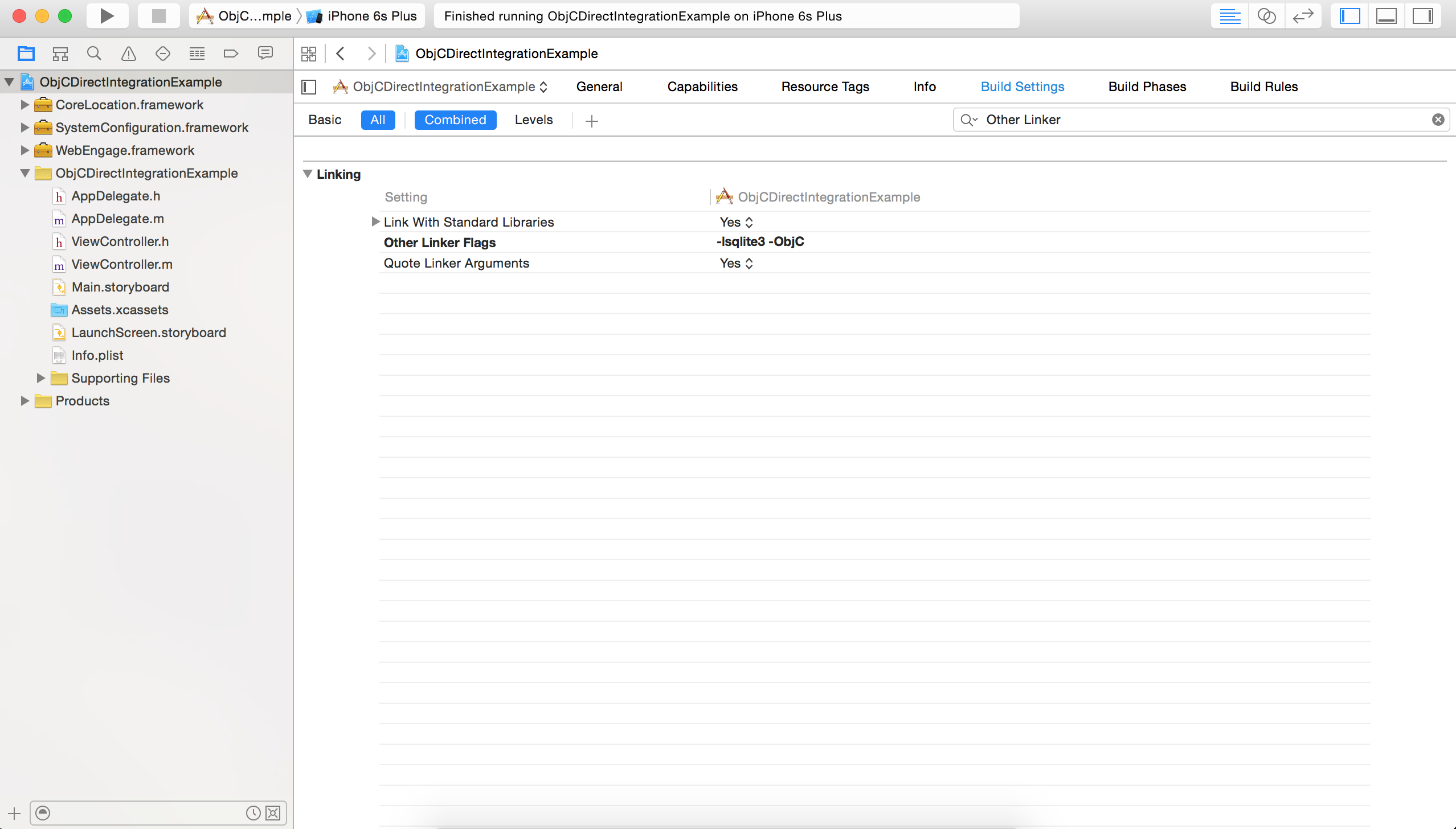Go back in editor history
Image resolution: width=1456 pixels, height=829 pixels.
pyautogui.click(x=341, y=54)
